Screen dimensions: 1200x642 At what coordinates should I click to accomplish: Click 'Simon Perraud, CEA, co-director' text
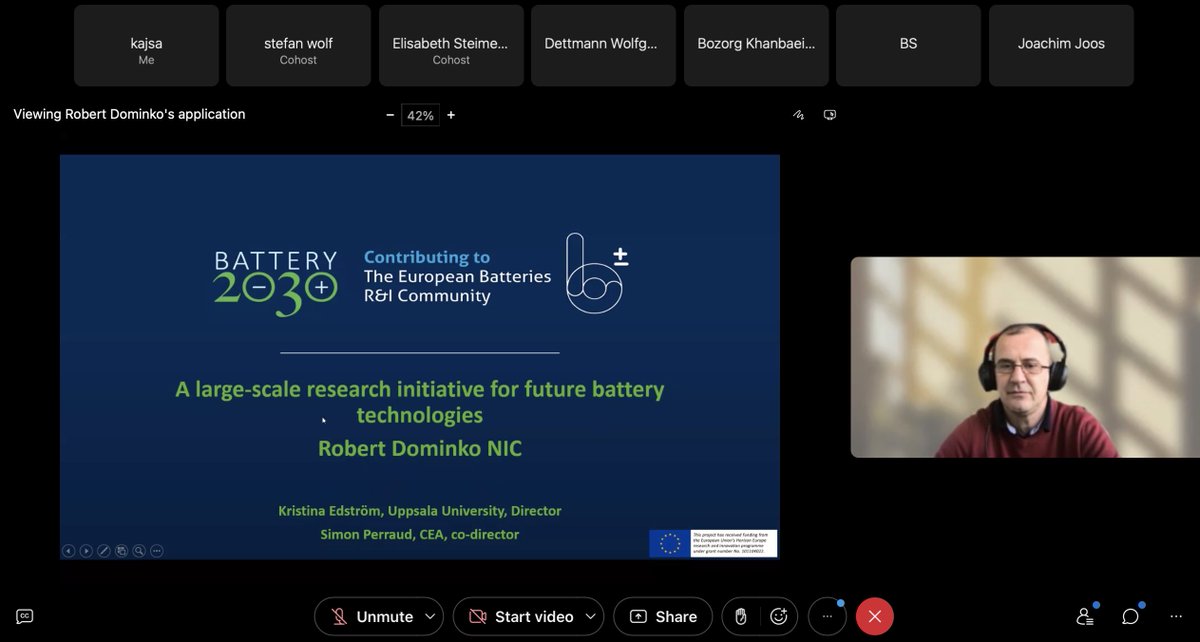420,535
